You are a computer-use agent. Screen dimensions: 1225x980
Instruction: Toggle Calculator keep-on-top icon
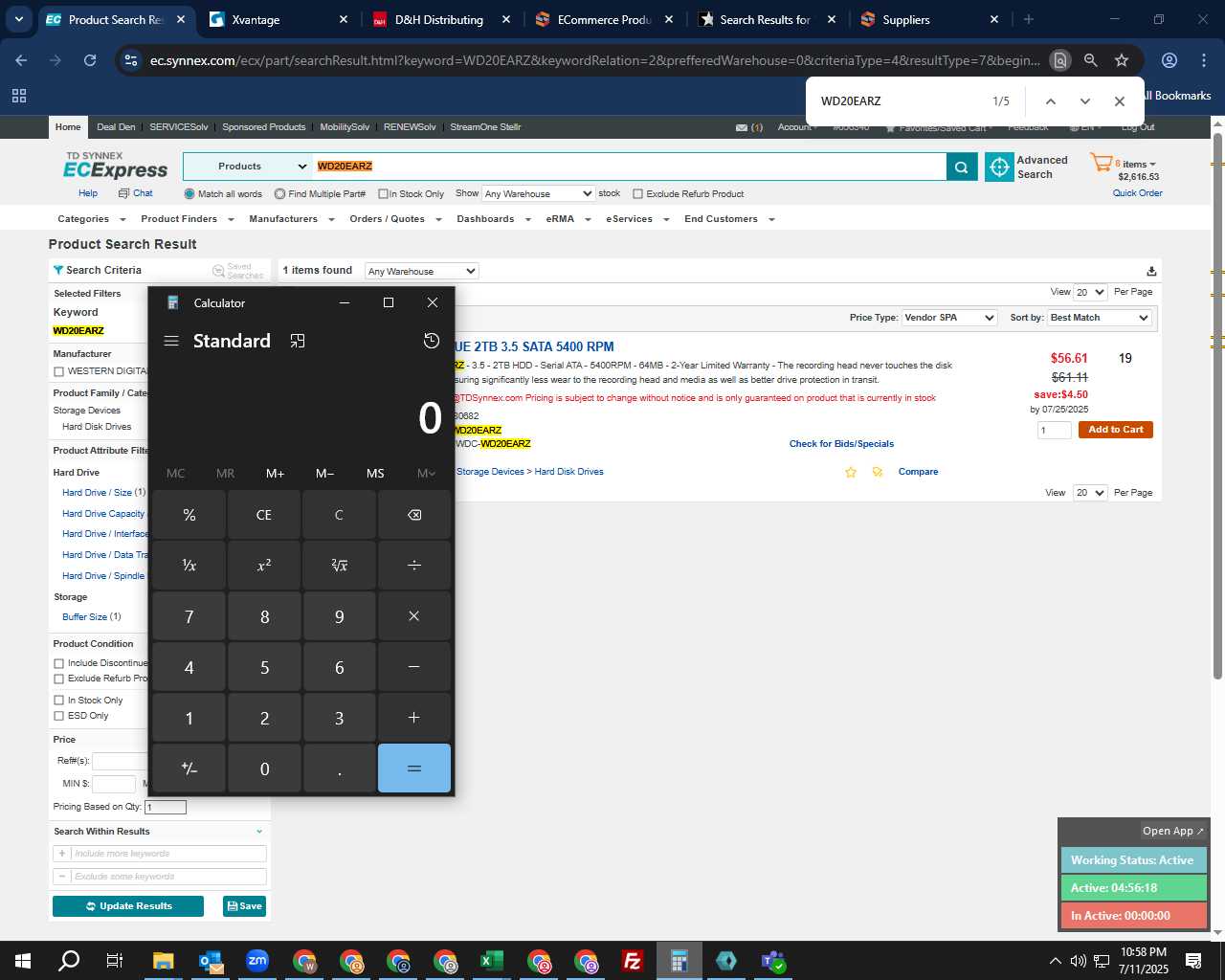coord(298,341)
